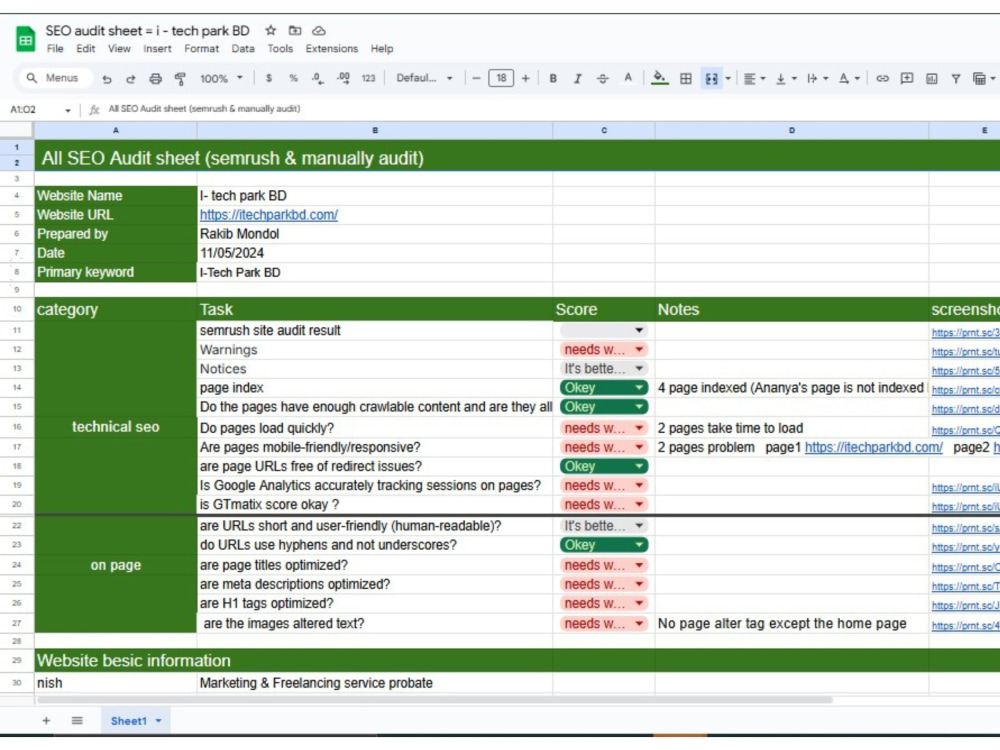Image resolution: width=1000 pixels, height=750 pixels.
Task: Format as percent with percent icon
Action: (293, 78)
